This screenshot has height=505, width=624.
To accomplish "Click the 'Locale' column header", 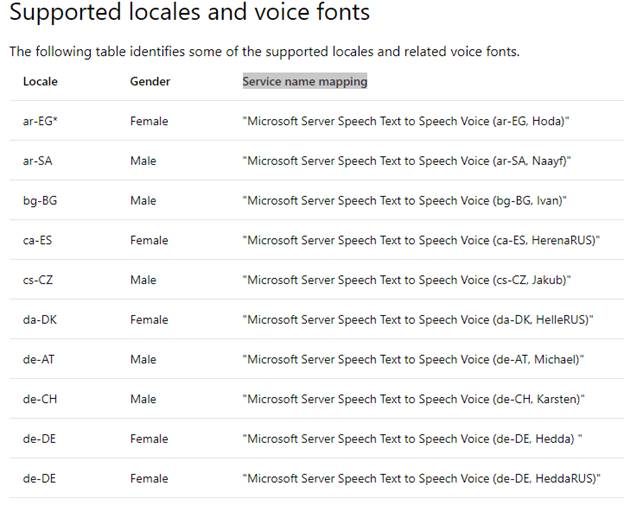I will [40, 82].
